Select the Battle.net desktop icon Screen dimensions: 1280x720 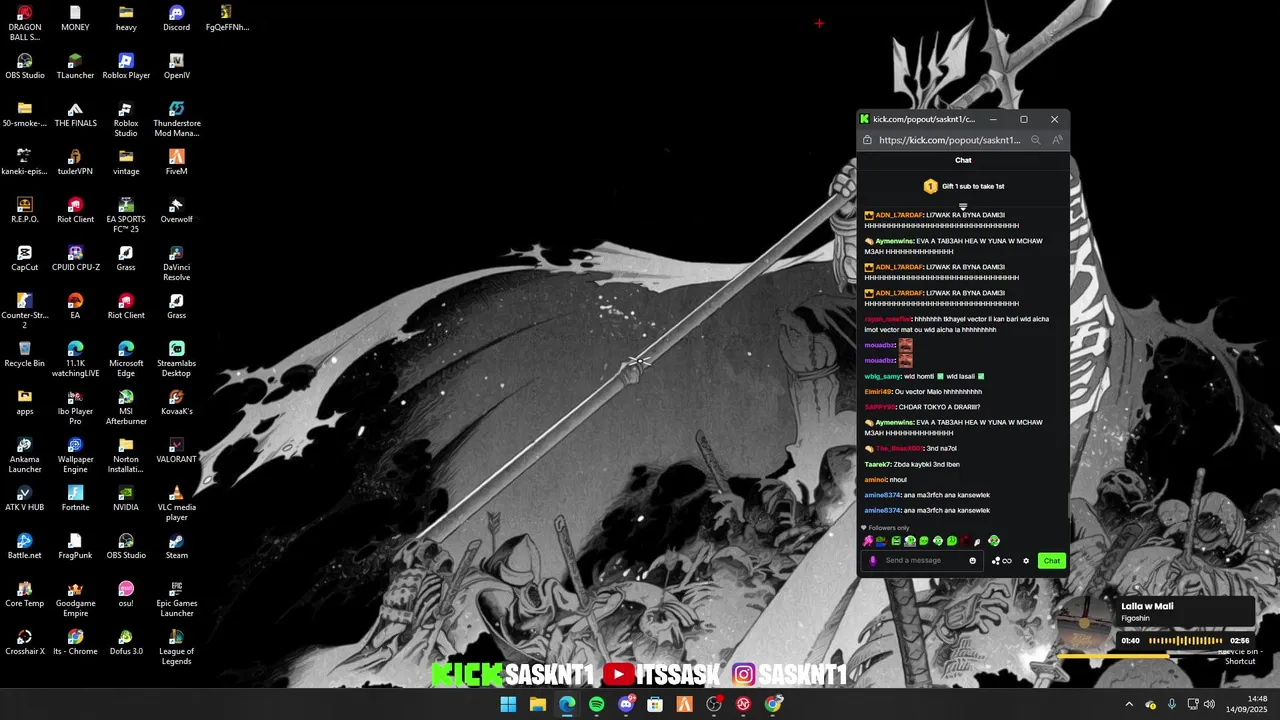click(25, 547)
